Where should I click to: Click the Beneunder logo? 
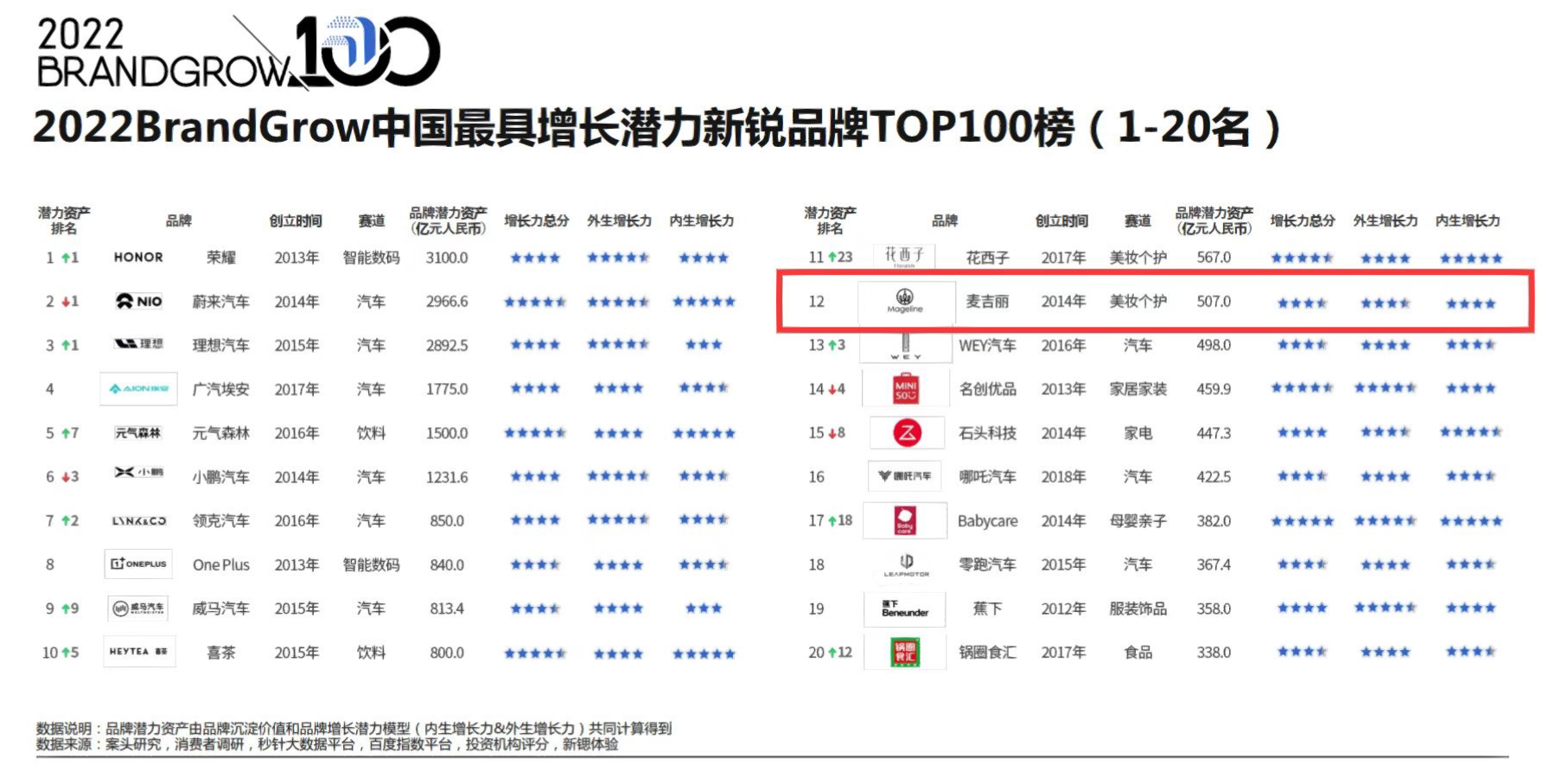coord(905,609)
